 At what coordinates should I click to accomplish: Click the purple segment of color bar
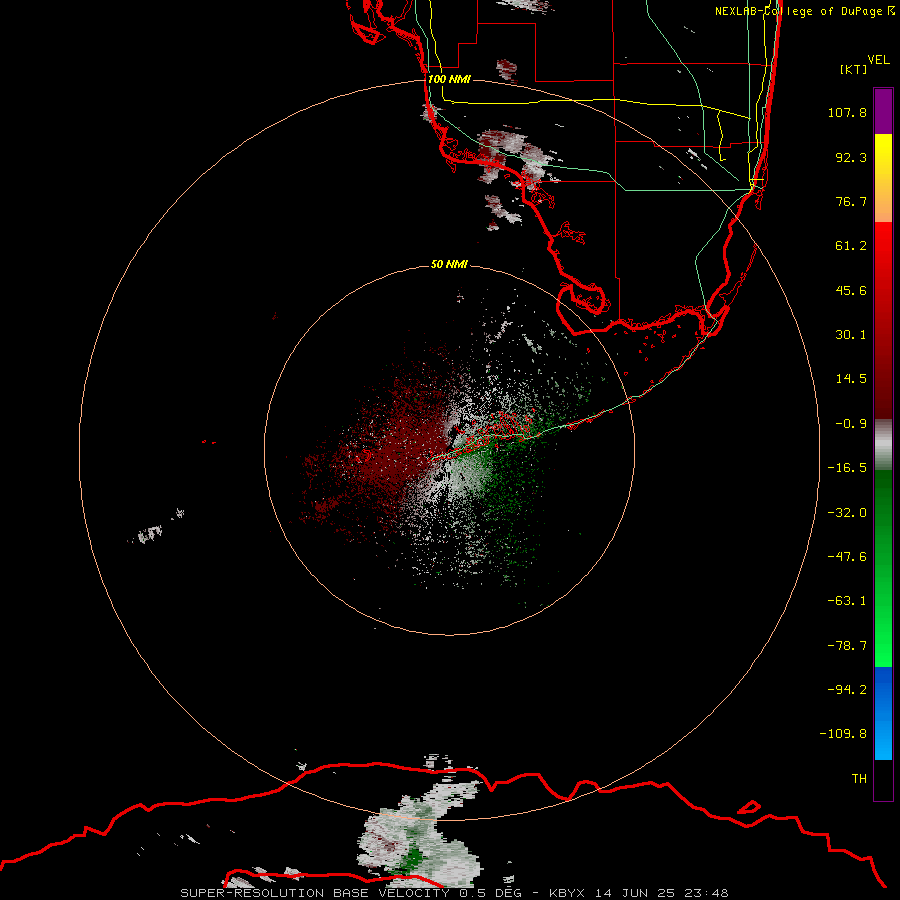click(883, 111)
